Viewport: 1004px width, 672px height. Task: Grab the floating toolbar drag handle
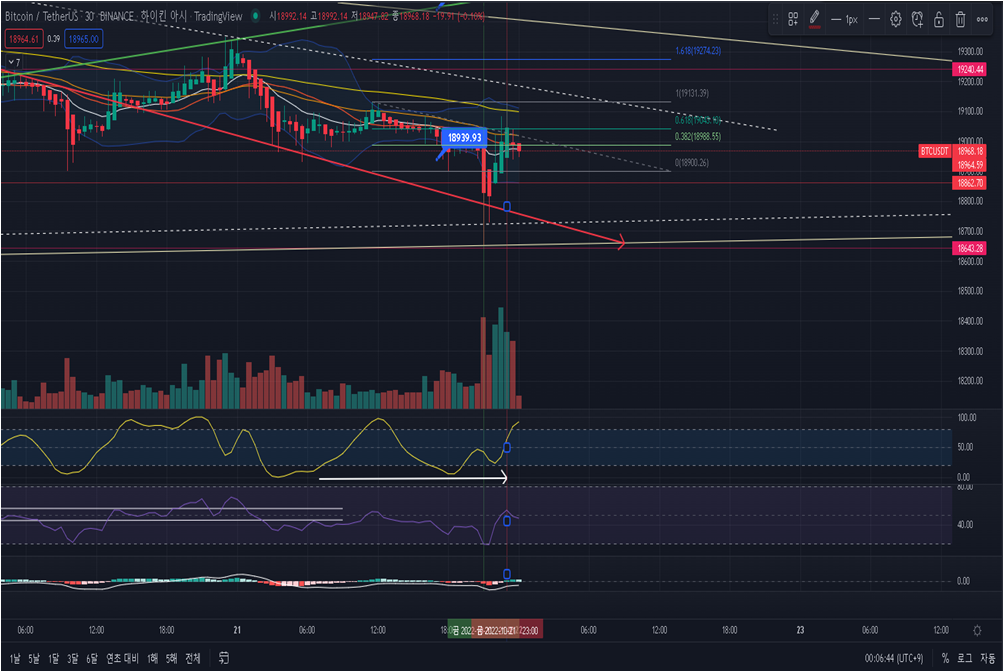click(x=775, y=19)
